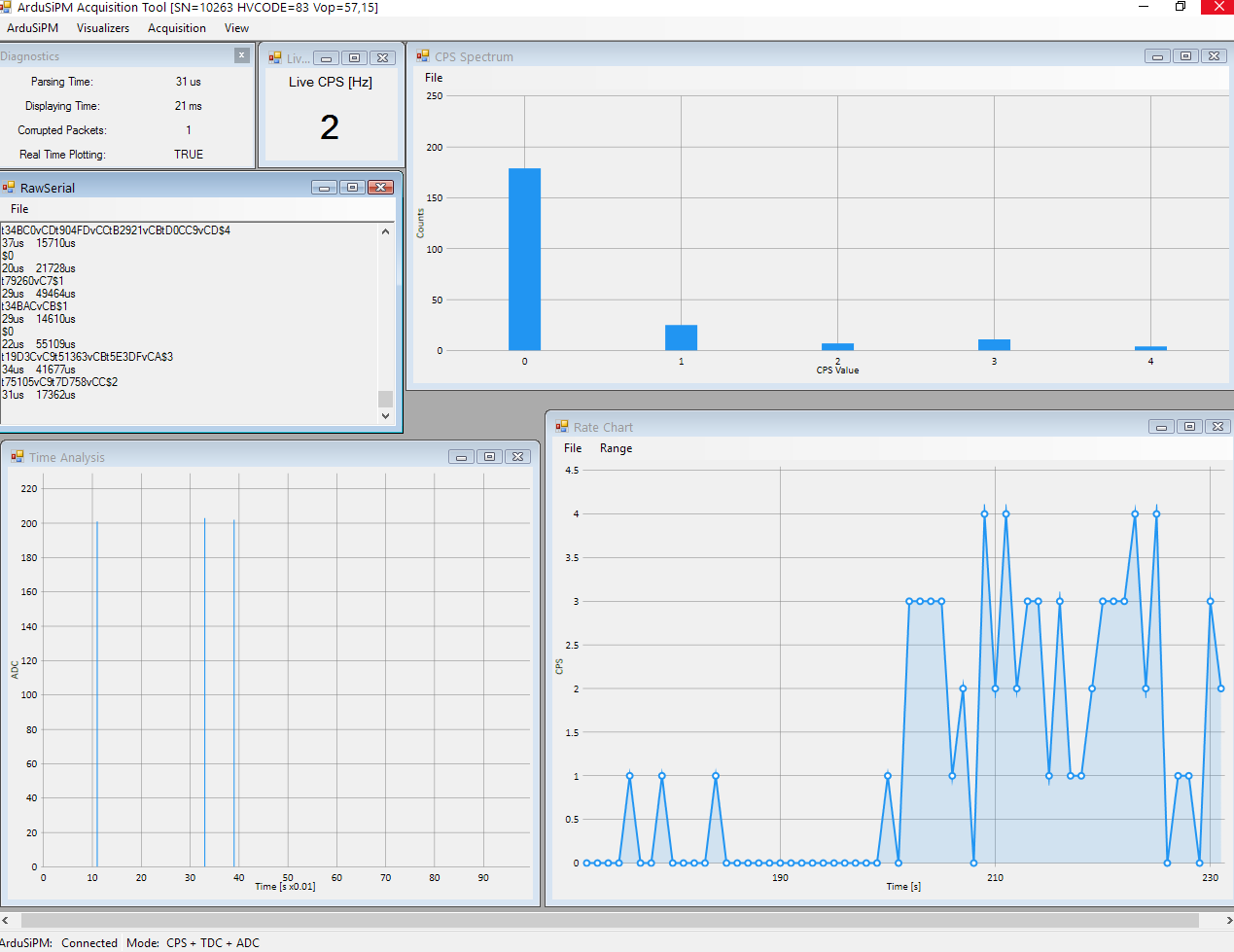1234x952 pixels.
Task: Close the Diagnostics panel
Action: (x=242, y=55)
